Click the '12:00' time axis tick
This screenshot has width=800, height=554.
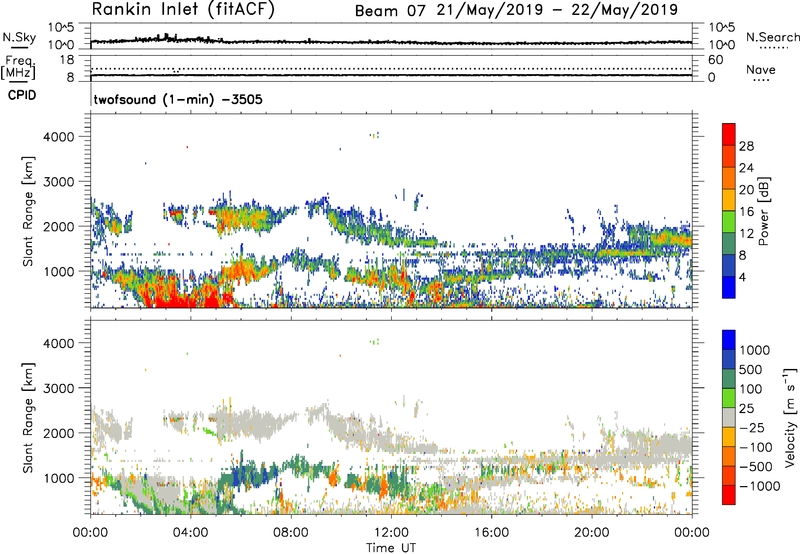click(391, 533)
